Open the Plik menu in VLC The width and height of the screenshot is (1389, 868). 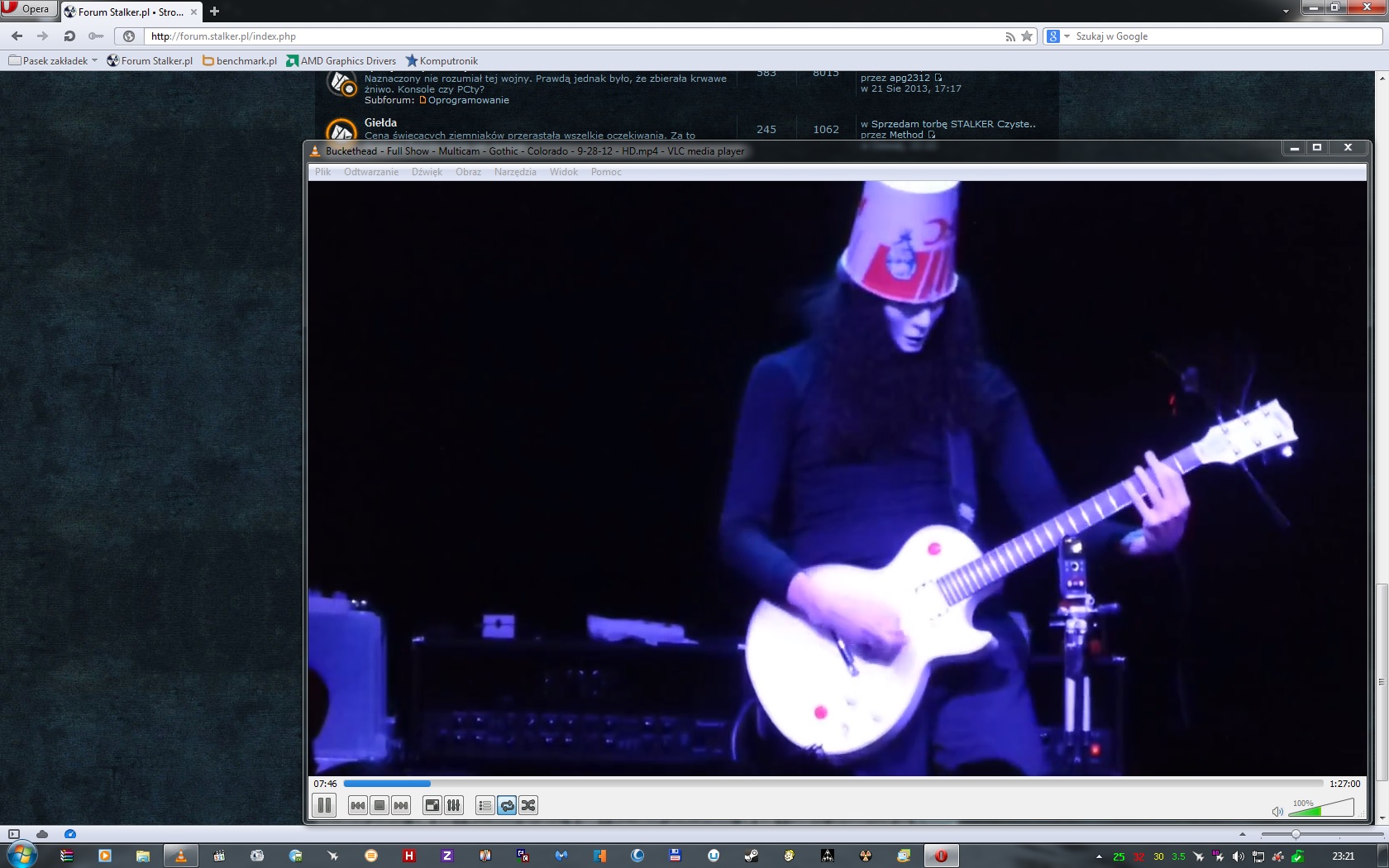[322, 172]
